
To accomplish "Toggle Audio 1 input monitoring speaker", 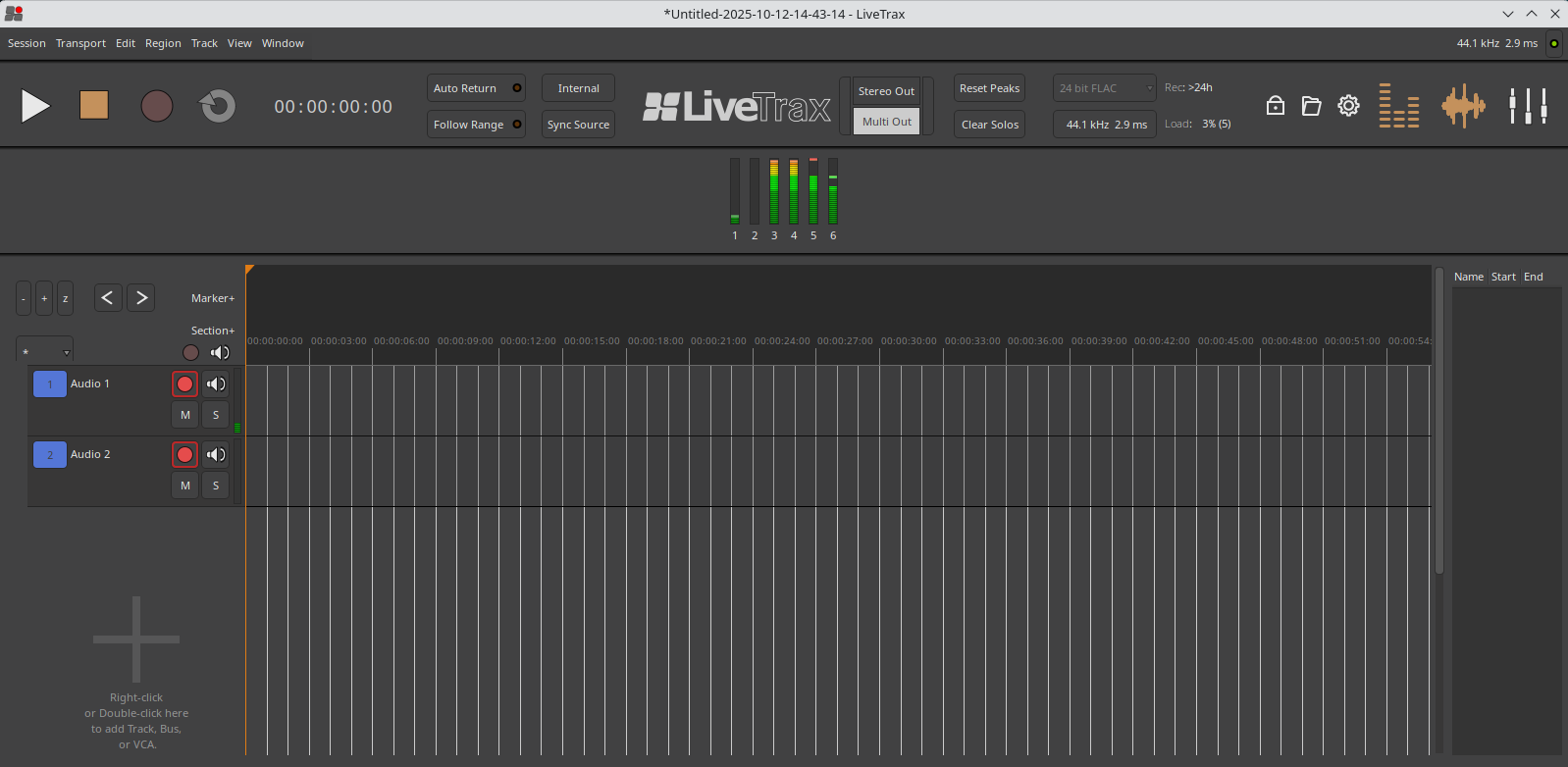I will 216,384.
